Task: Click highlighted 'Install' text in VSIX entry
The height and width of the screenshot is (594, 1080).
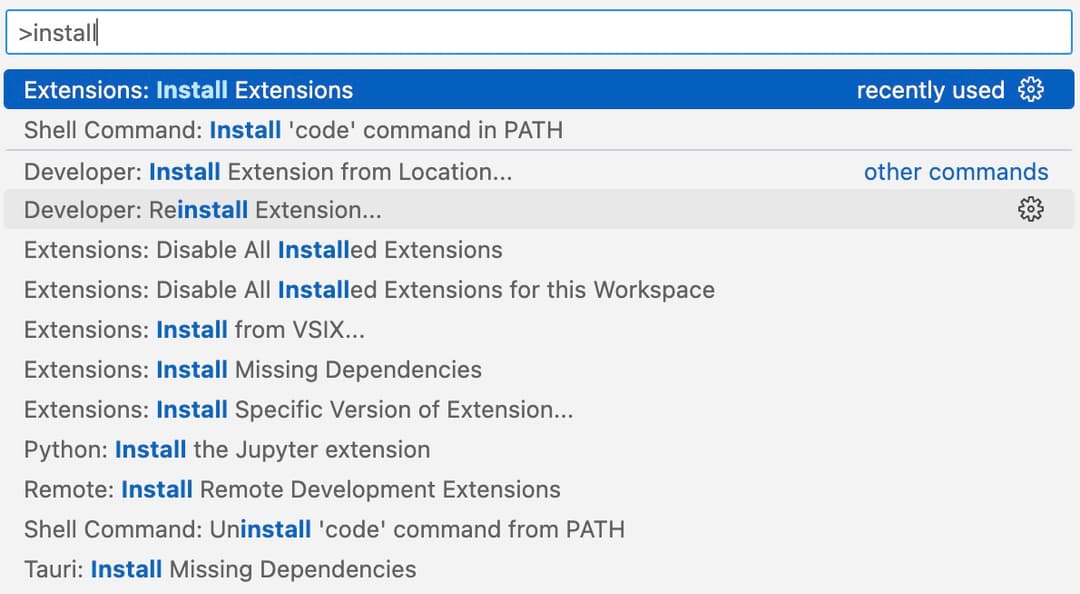Action: pos(191,330)
